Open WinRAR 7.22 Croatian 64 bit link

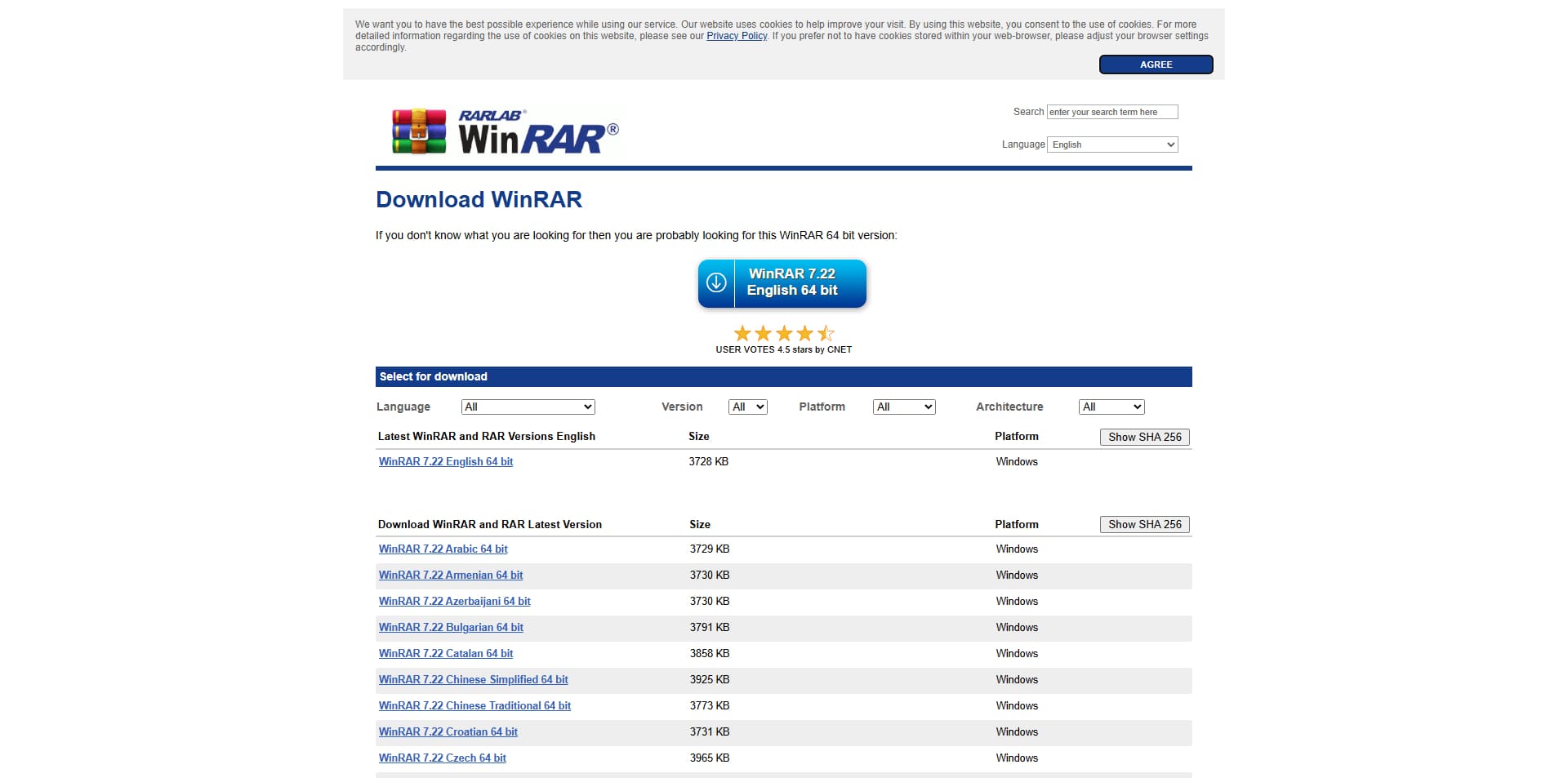coord(448,731)
